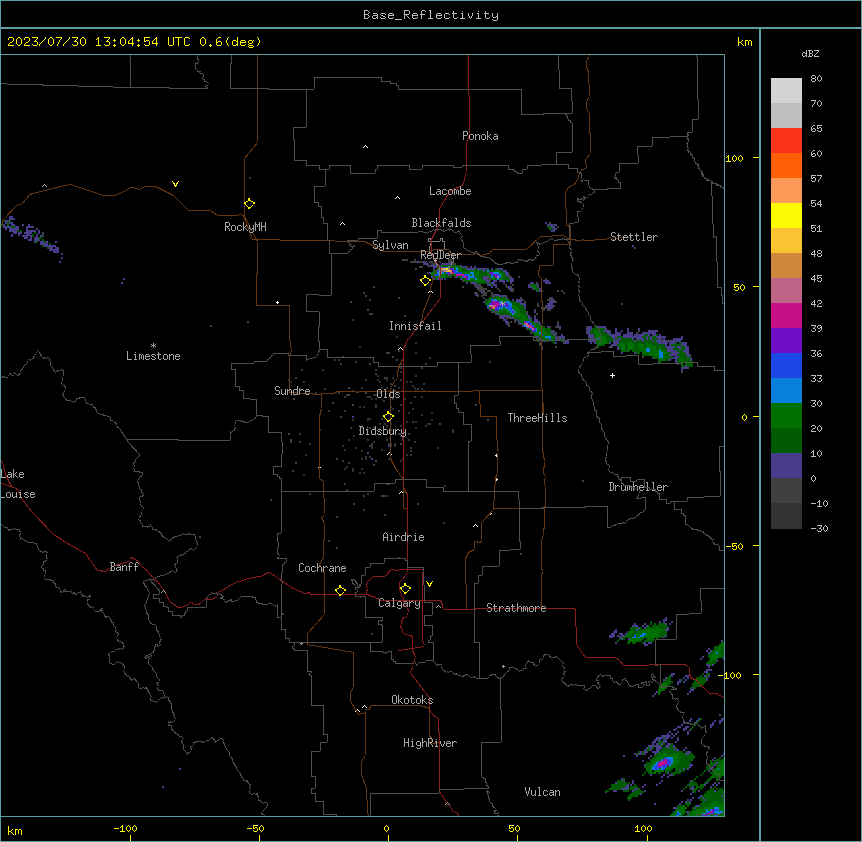Select the green 20-30 dBZ legend swatch

786,416
